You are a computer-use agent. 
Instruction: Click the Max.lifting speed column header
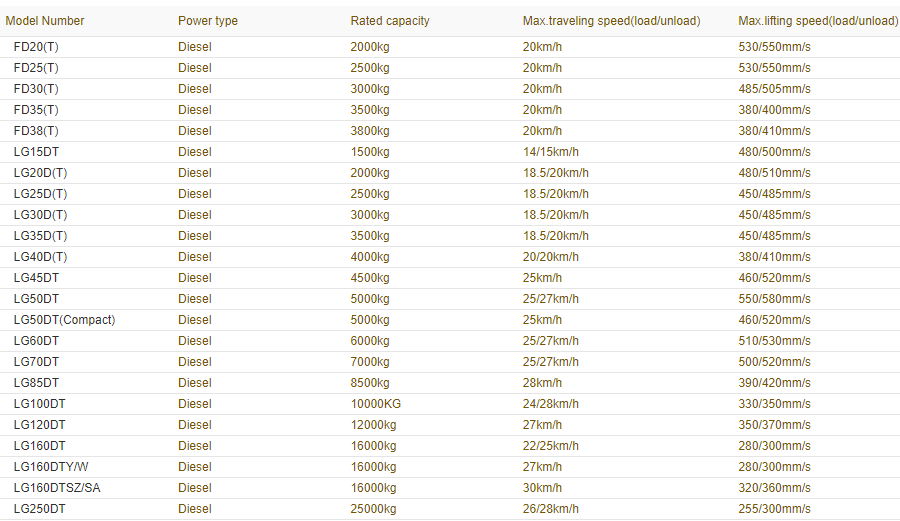pos(818,21)
